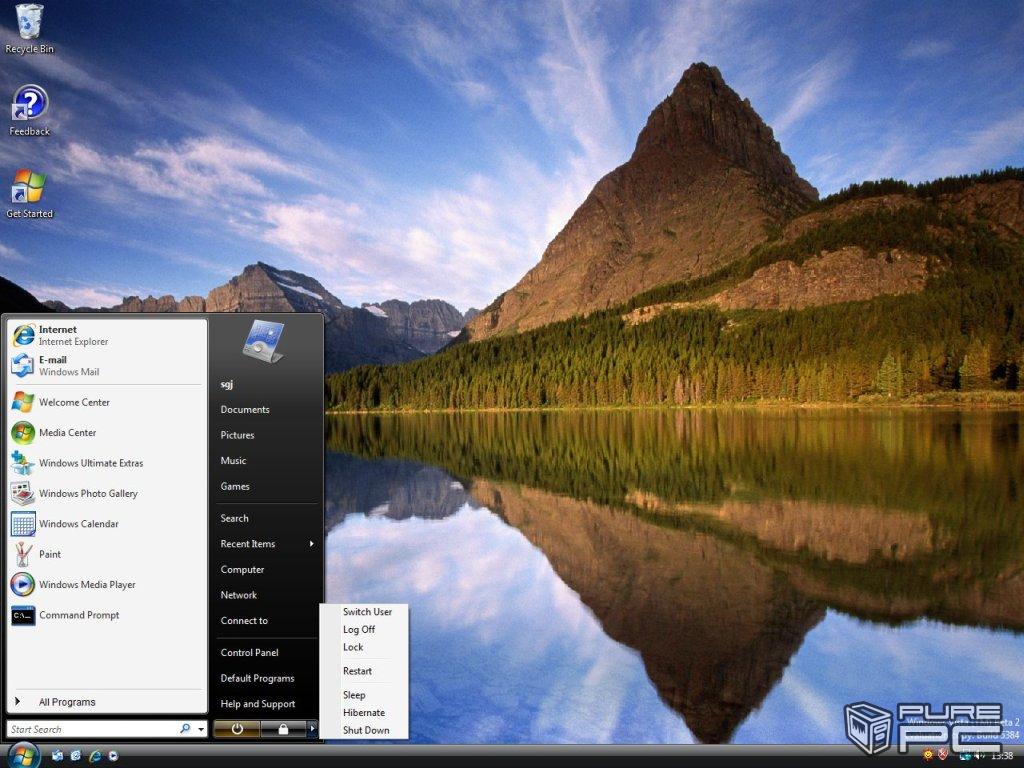Open Command Prompt from the Start menu
The width and height of the screenshot is (1024, 768).
(x=78, y=615)
